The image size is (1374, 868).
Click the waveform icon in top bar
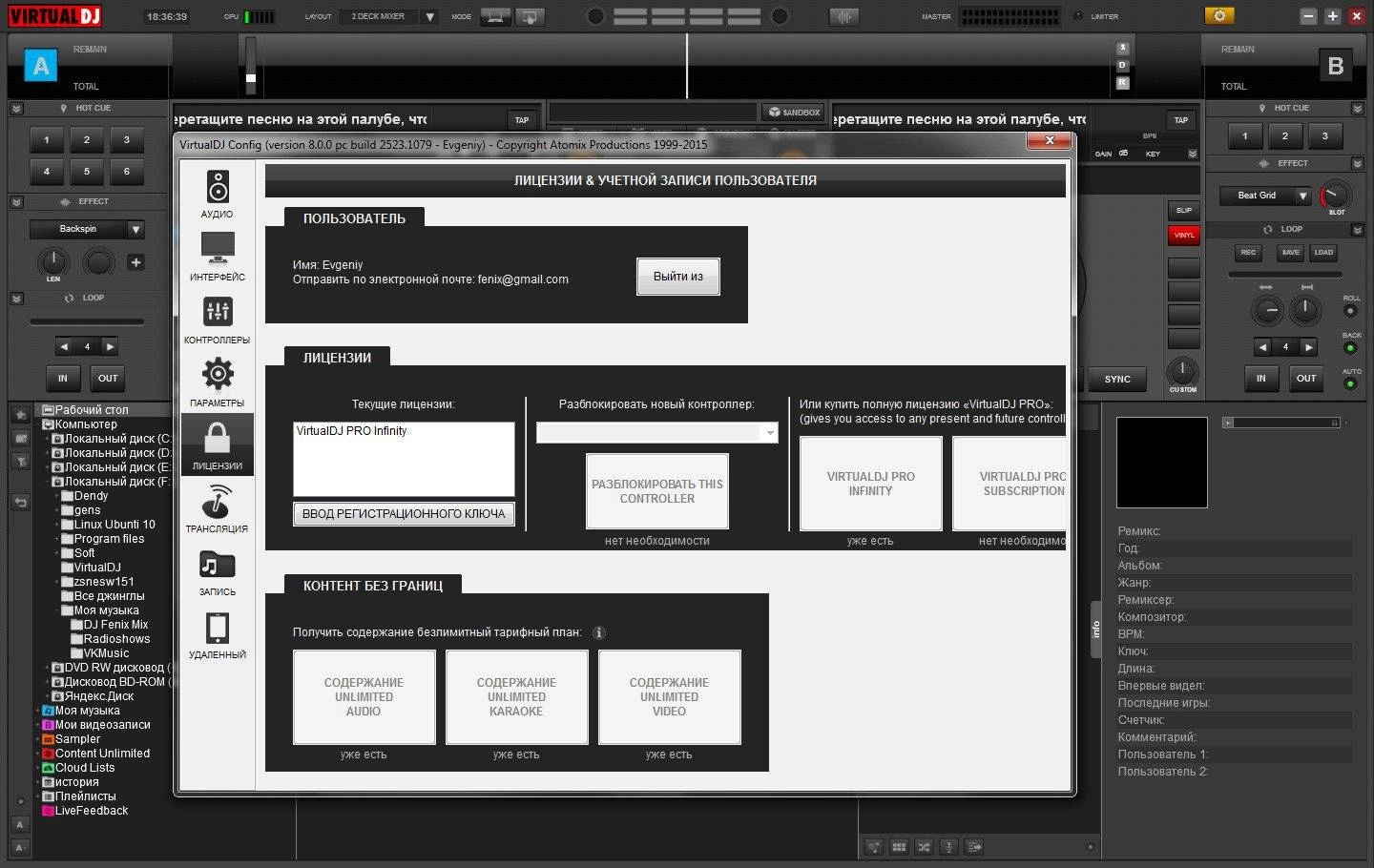(x=844, y=16)
